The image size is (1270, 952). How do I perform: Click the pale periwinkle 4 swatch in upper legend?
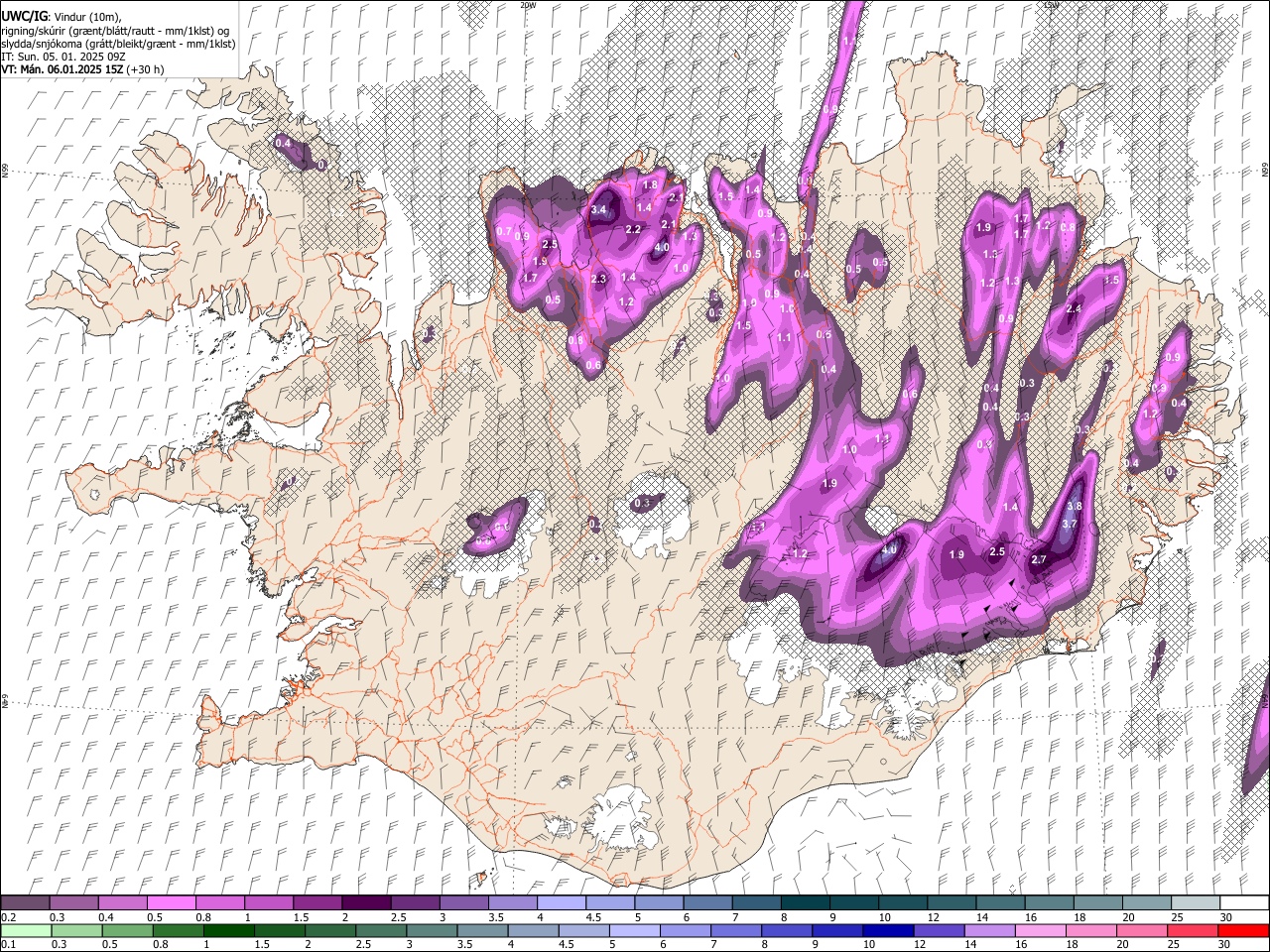pos(561,902)
